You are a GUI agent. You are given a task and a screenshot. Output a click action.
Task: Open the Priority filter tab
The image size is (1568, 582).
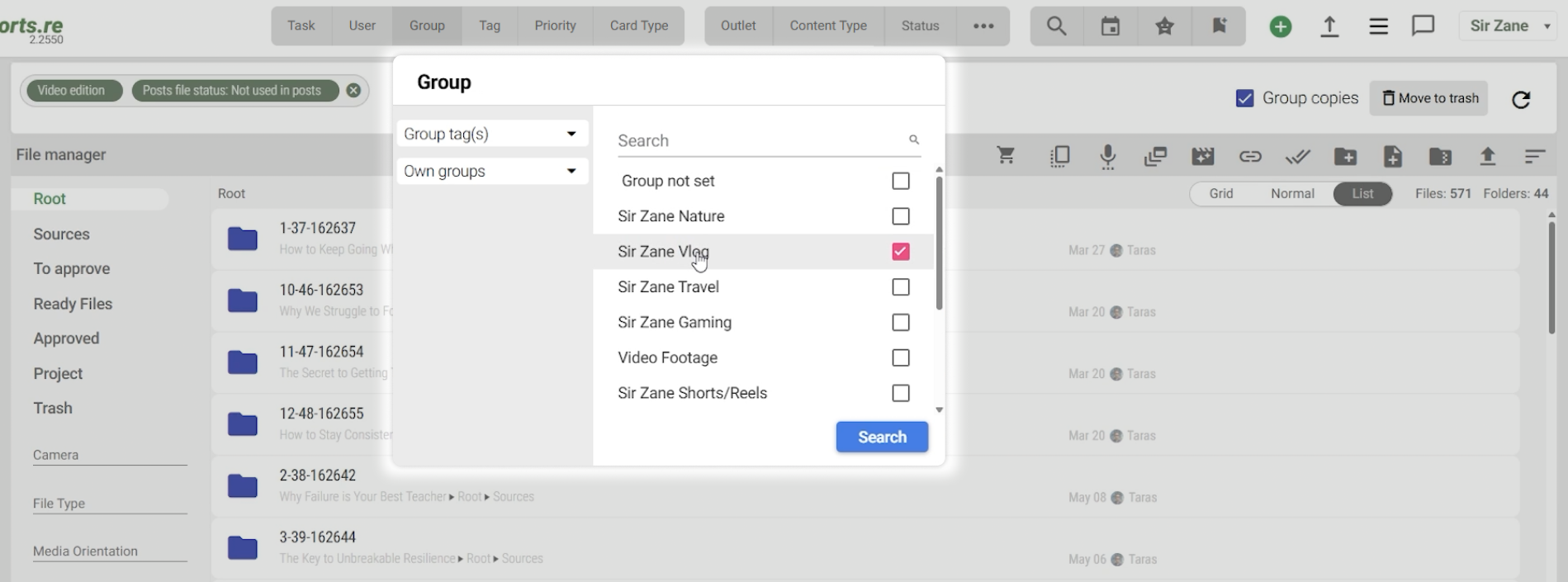coord(555,26)
